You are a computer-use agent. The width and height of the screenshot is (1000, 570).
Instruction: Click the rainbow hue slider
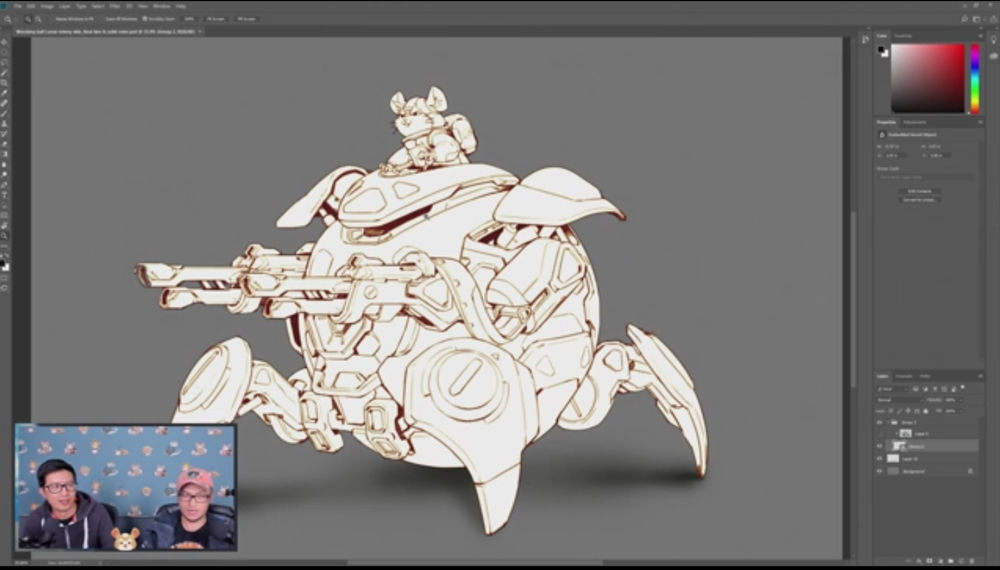[x=974, y=78]
